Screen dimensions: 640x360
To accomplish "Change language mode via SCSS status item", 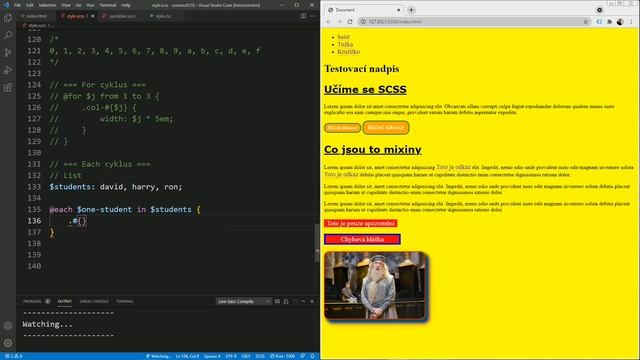I will [x=260, y=356].
